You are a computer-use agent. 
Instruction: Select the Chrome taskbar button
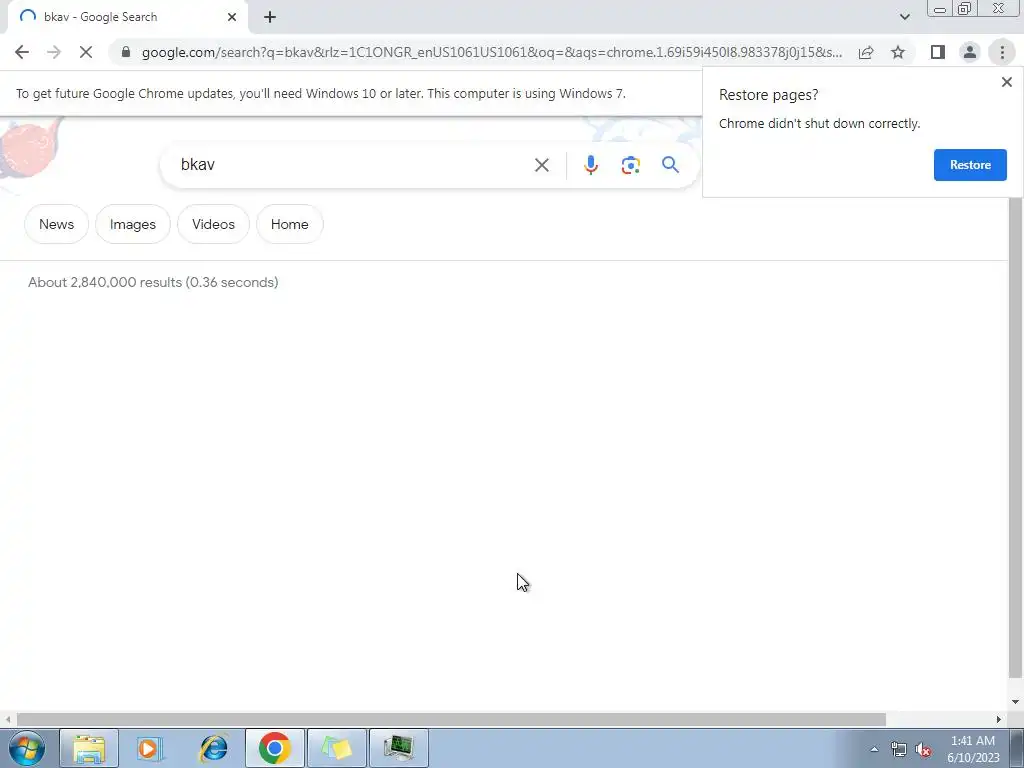click(274, 748)
